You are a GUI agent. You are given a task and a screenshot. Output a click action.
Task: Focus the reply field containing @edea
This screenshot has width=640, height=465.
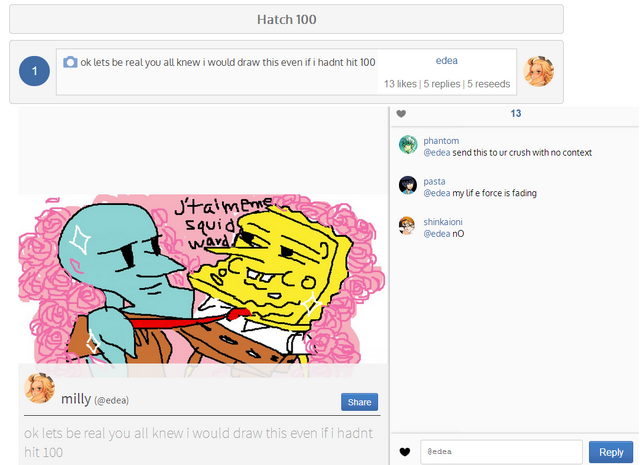[502, 452]
